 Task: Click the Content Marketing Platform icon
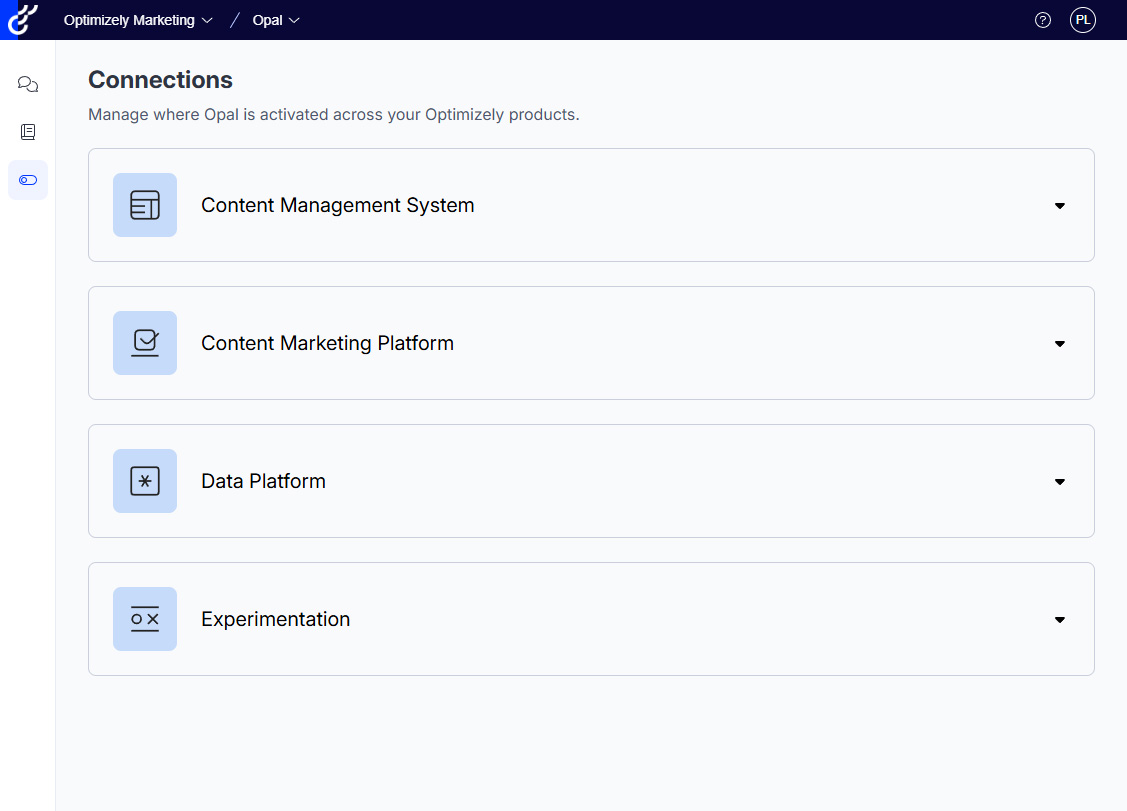click(x=145, y=343)
